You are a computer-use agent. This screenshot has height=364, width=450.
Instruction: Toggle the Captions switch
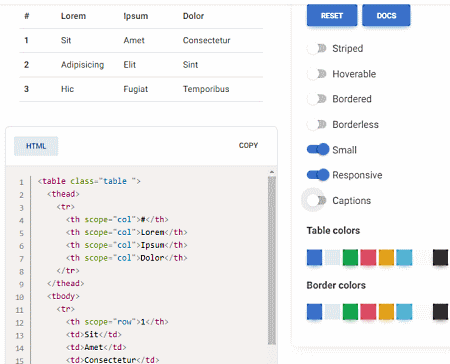point(316,200)
